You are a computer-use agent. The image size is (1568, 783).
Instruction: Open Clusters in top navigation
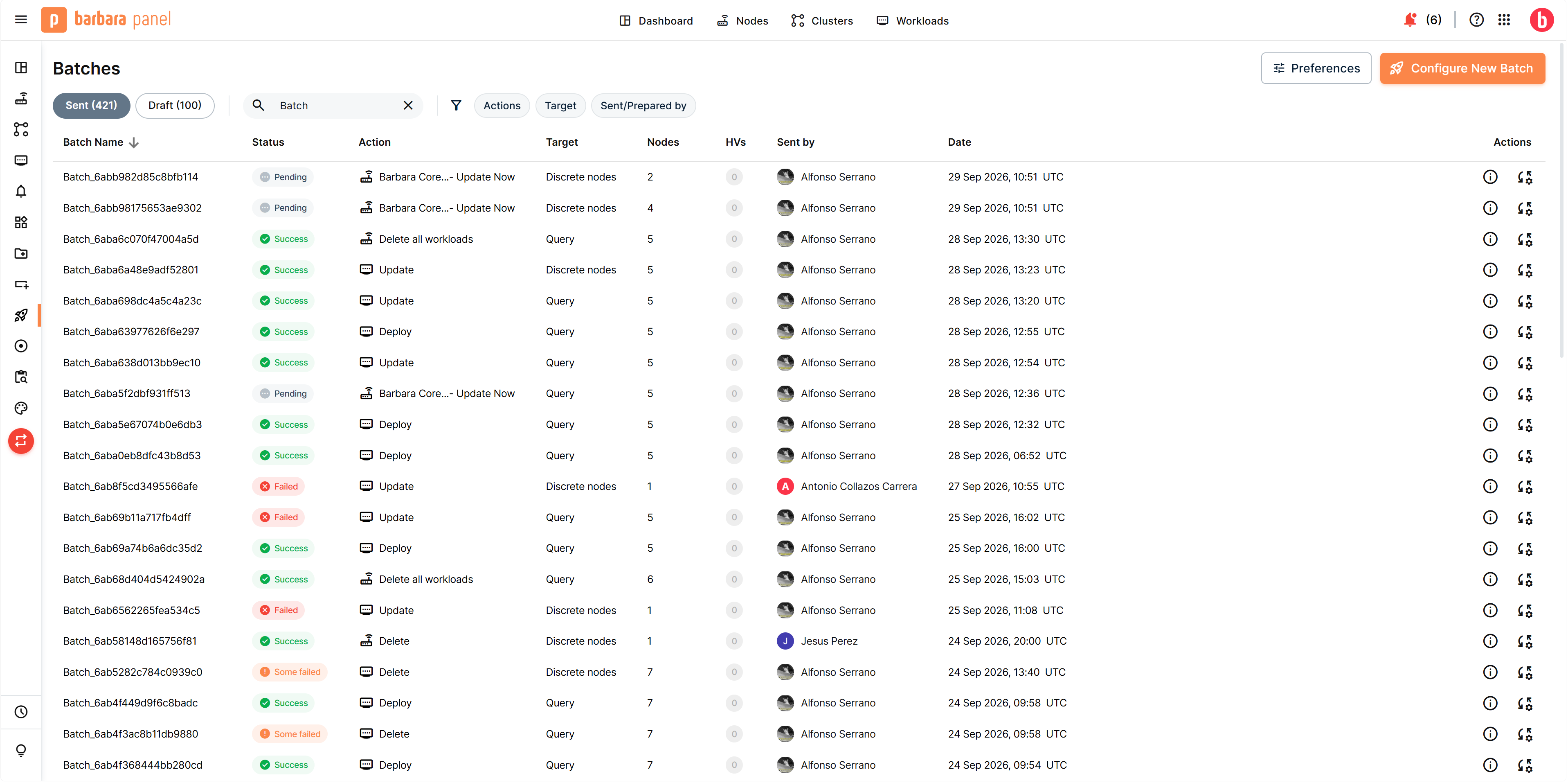[822, 21]
